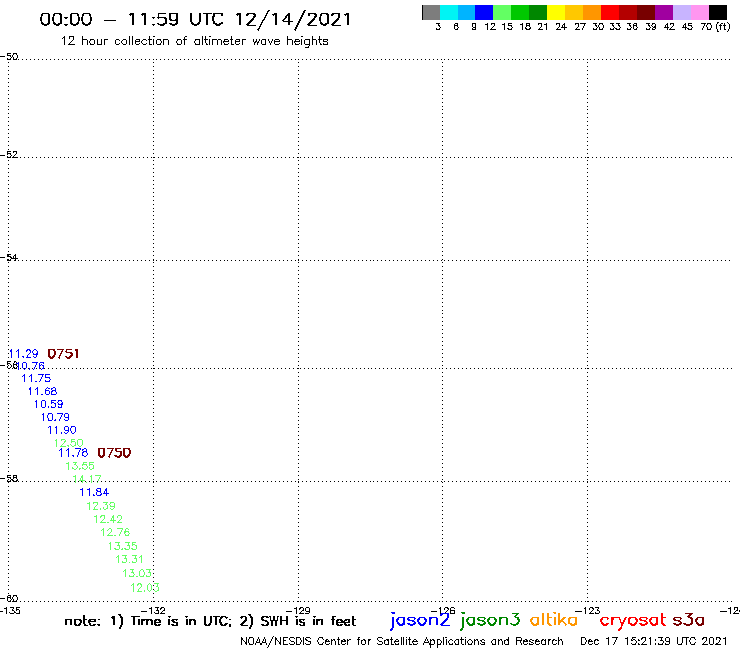The image size is (740, 650).
Task: Click the bright red swatch in the color scale
Action: click(x=610, y=13)
